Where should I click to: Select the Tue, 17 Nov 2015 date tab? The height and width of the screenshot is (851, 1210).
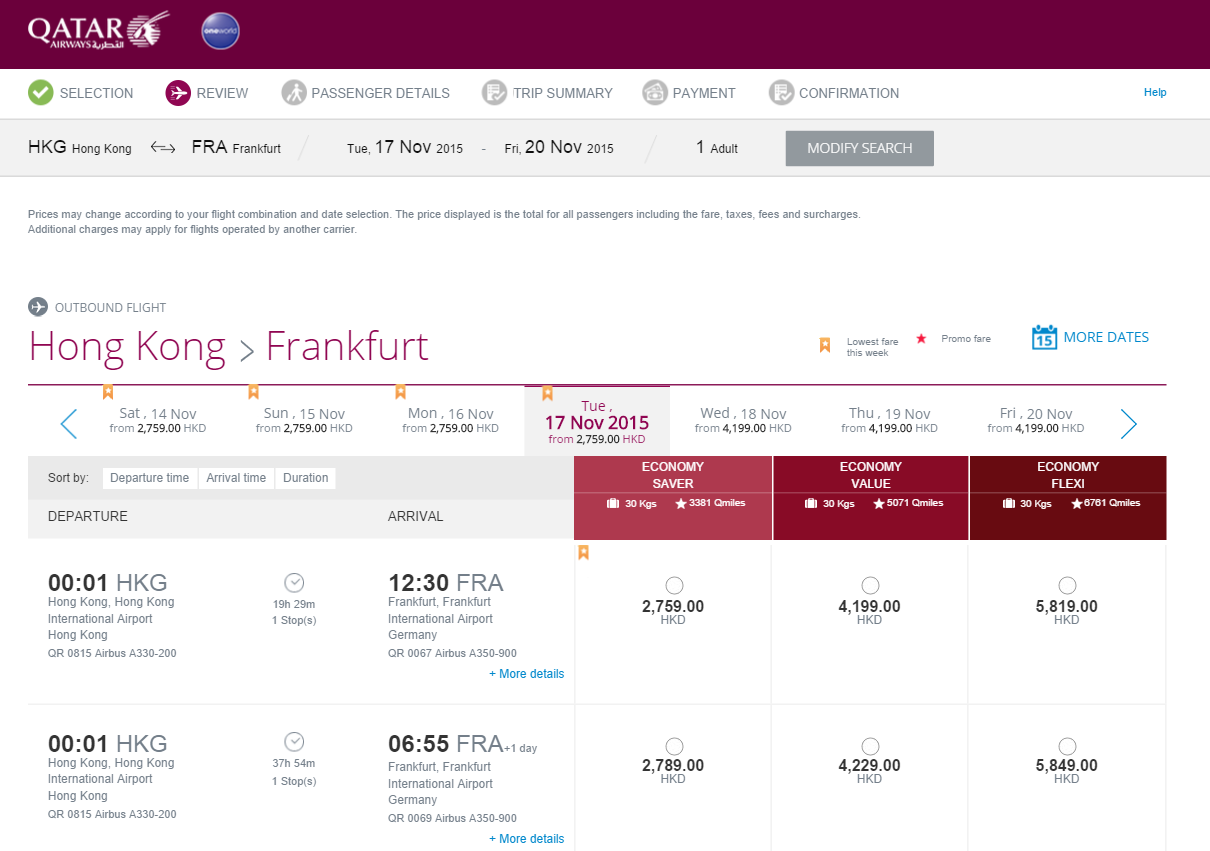pyautogui.click(x=597, y=421)
